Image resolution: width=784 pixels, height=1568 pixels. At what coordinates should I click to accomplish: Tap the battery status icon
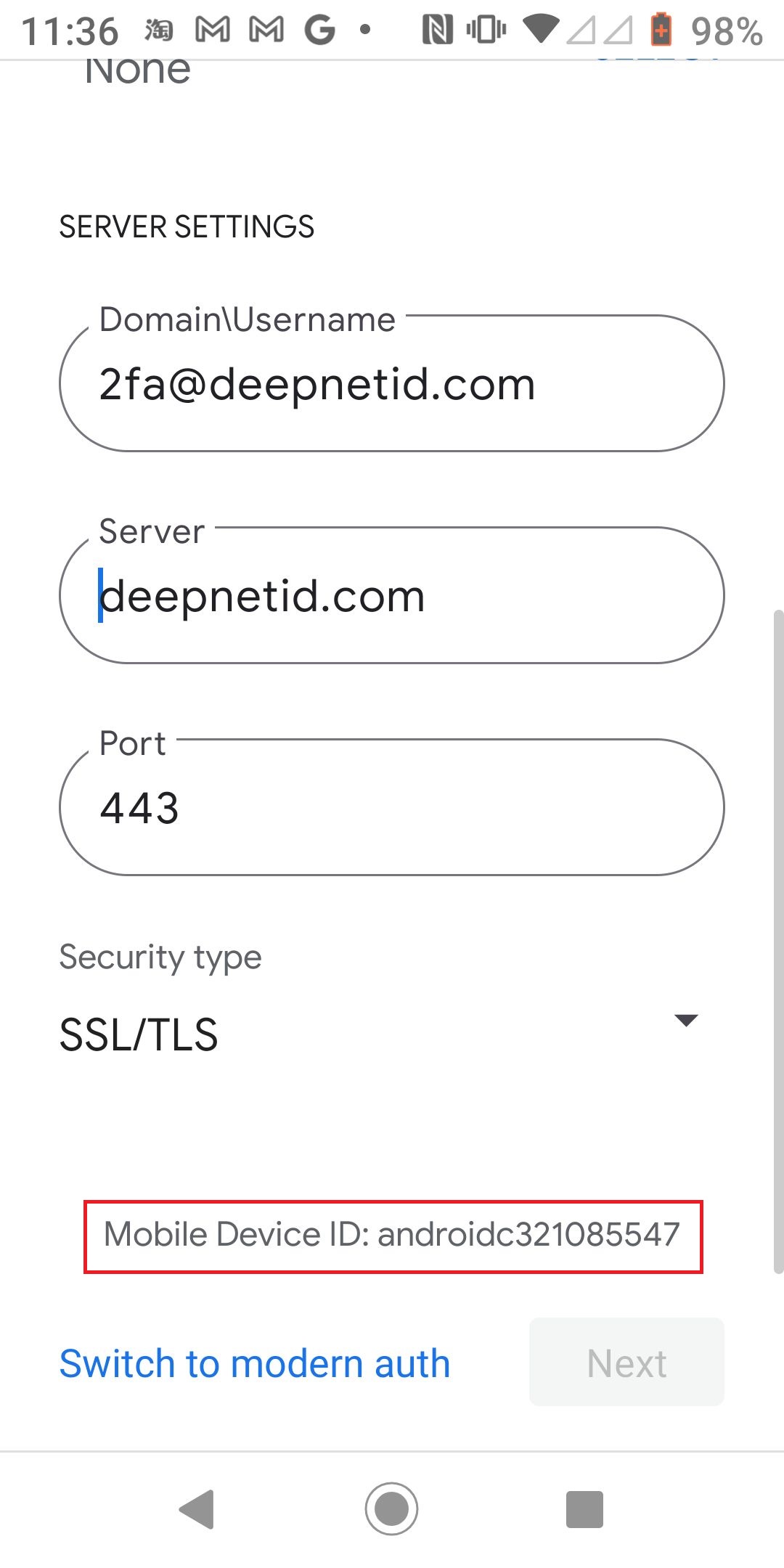(661, 30)
